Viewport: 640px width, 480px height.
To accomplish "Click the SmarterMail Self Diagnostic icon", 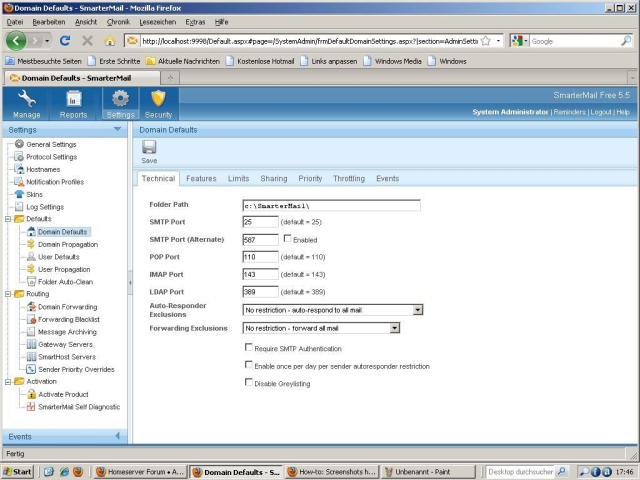I will 31,407.
